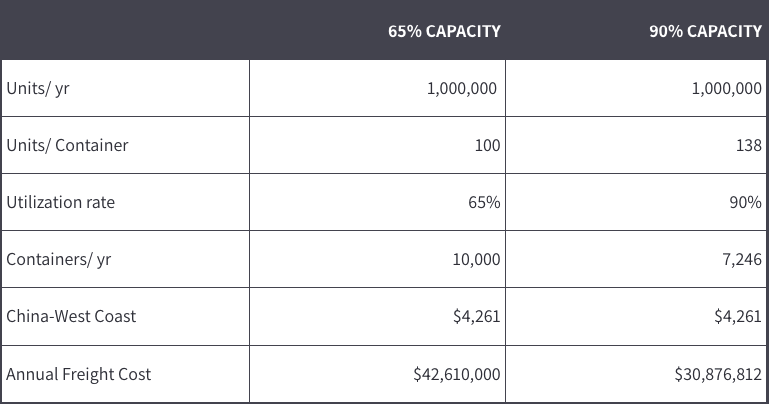769x404 pixels.
Task: Click the 90% utilization rate cell
Action: tap(746, 202)
